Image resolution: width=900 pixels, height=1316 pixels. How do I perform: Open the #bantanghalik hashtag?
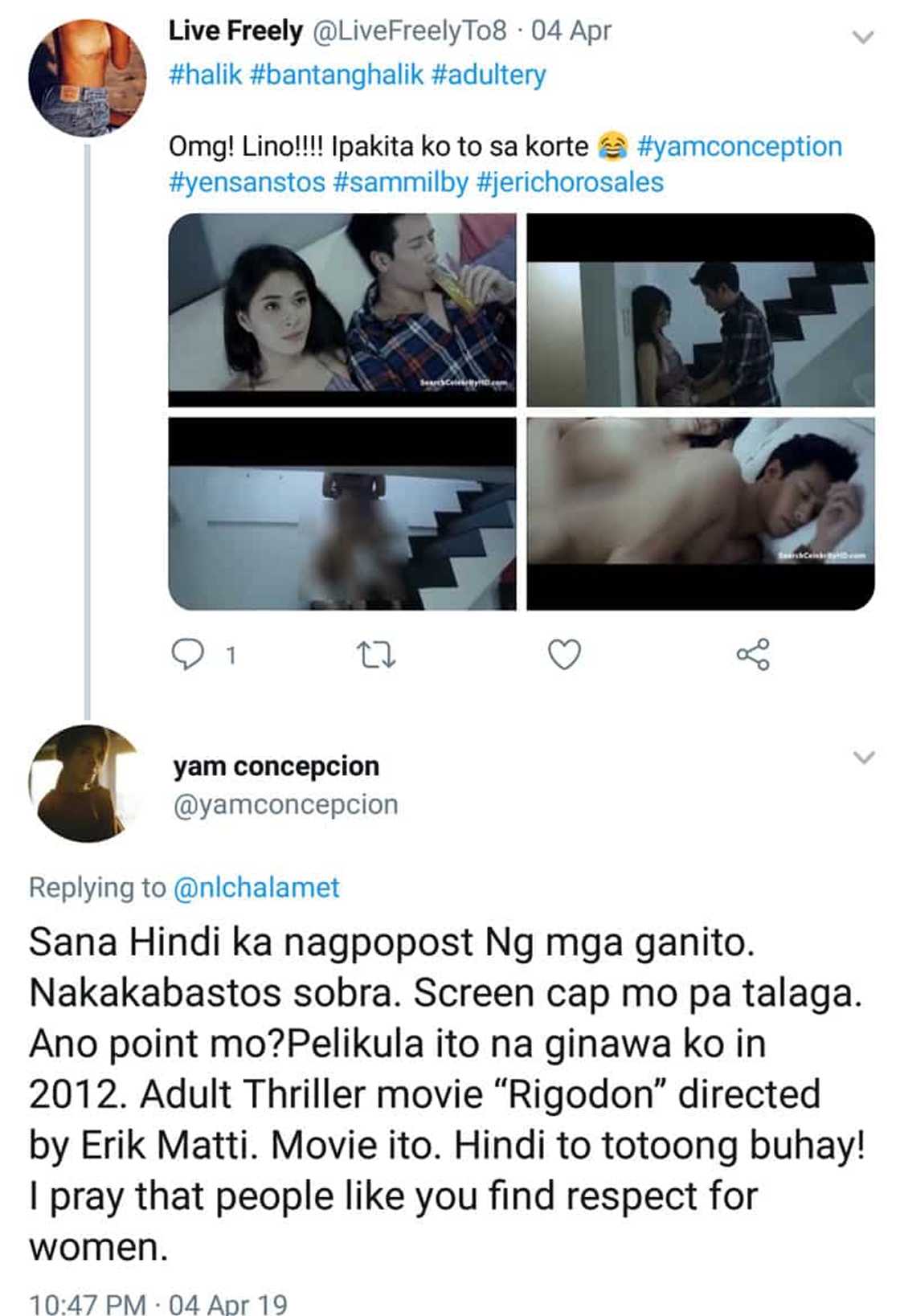pyautogui.click(x=337, y=75)
